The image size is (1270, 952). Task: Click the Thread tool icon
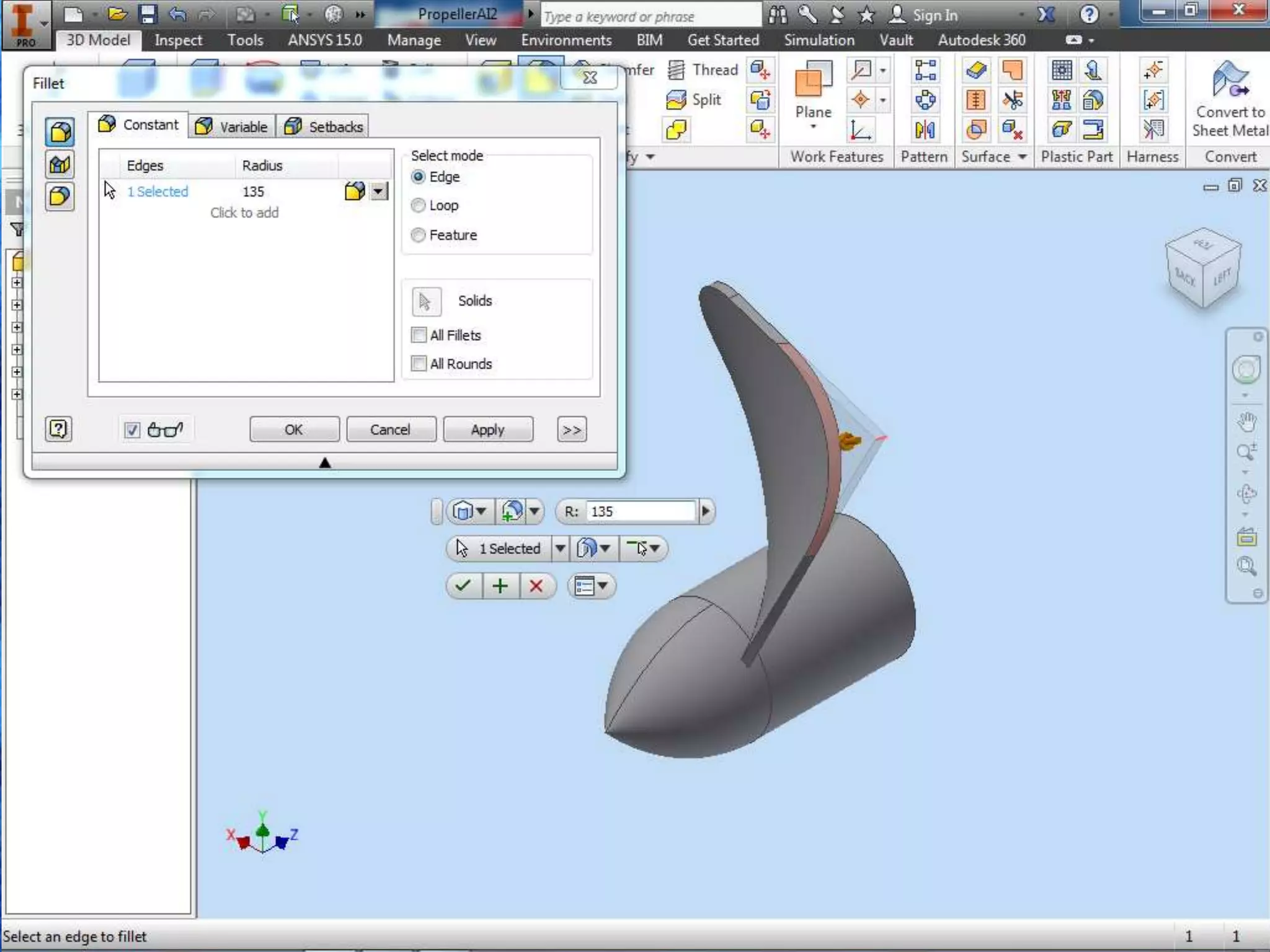[x=677, y=70]
